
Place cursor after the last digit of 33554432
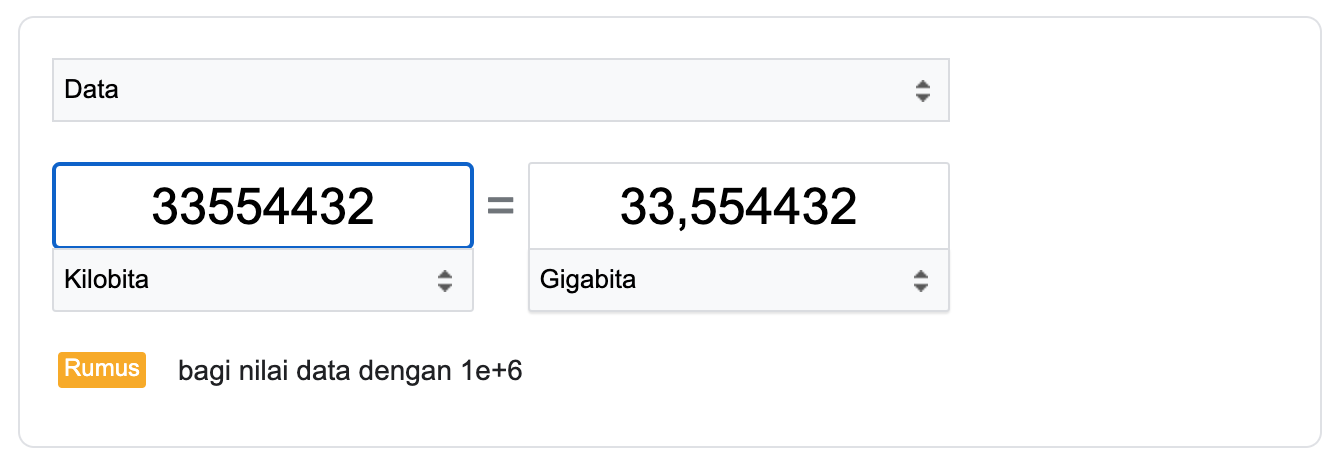[x=376, y=206]
